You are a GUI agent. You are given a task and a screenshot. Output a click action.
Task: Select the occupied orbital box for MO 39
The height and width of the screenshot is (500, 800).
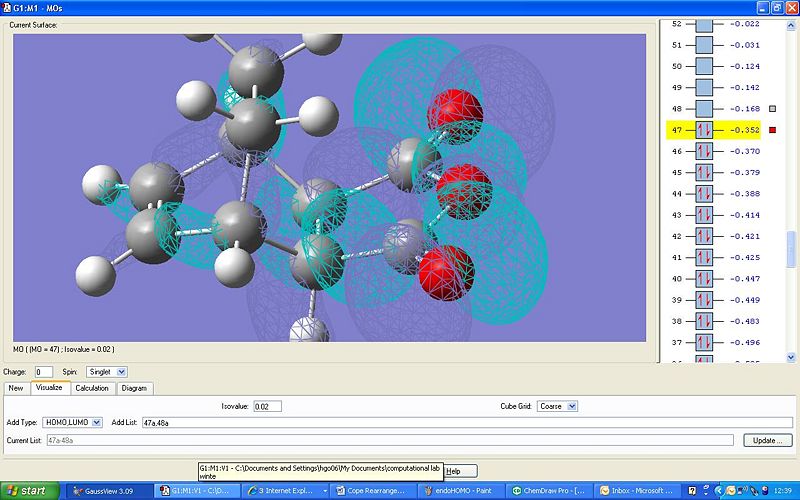[x=704, y=300]
